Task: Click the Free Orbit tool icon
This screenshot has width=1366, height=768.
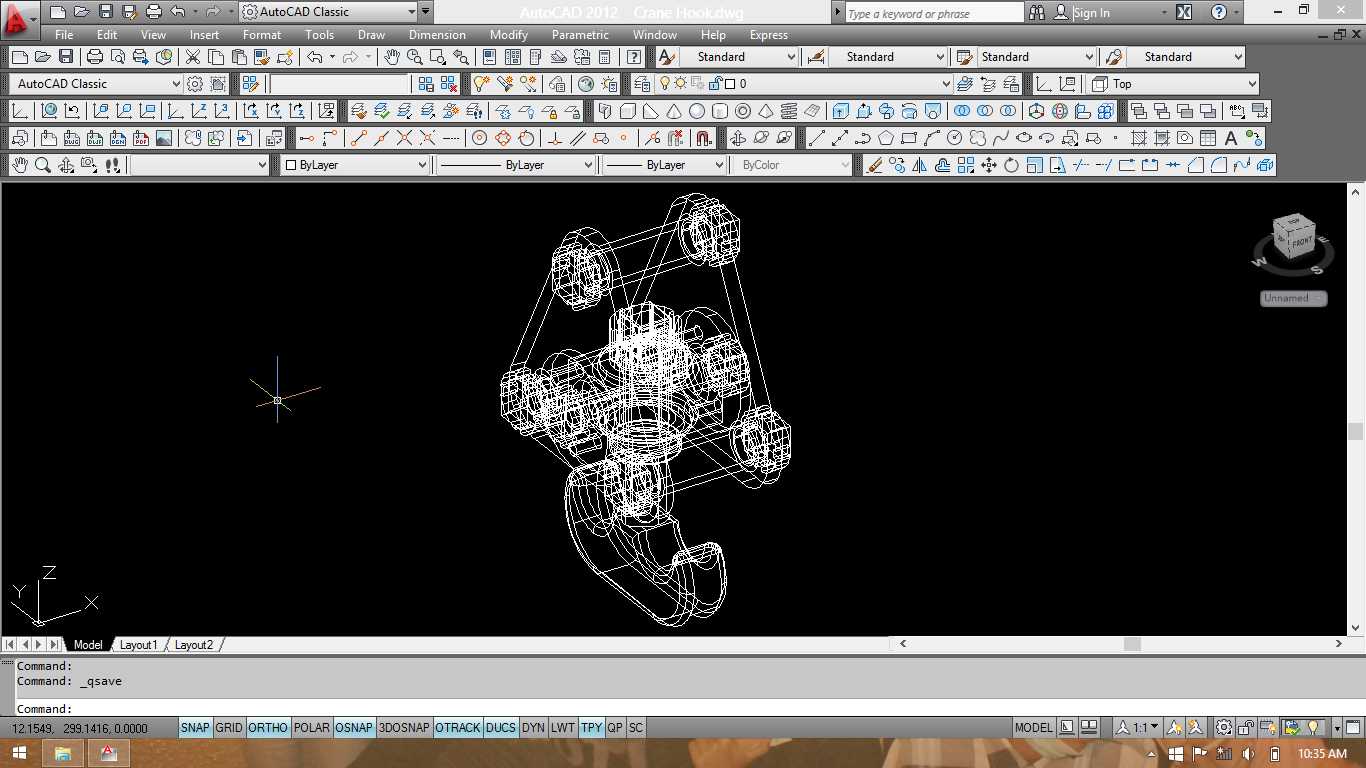Action: click(x=761, y=138)
